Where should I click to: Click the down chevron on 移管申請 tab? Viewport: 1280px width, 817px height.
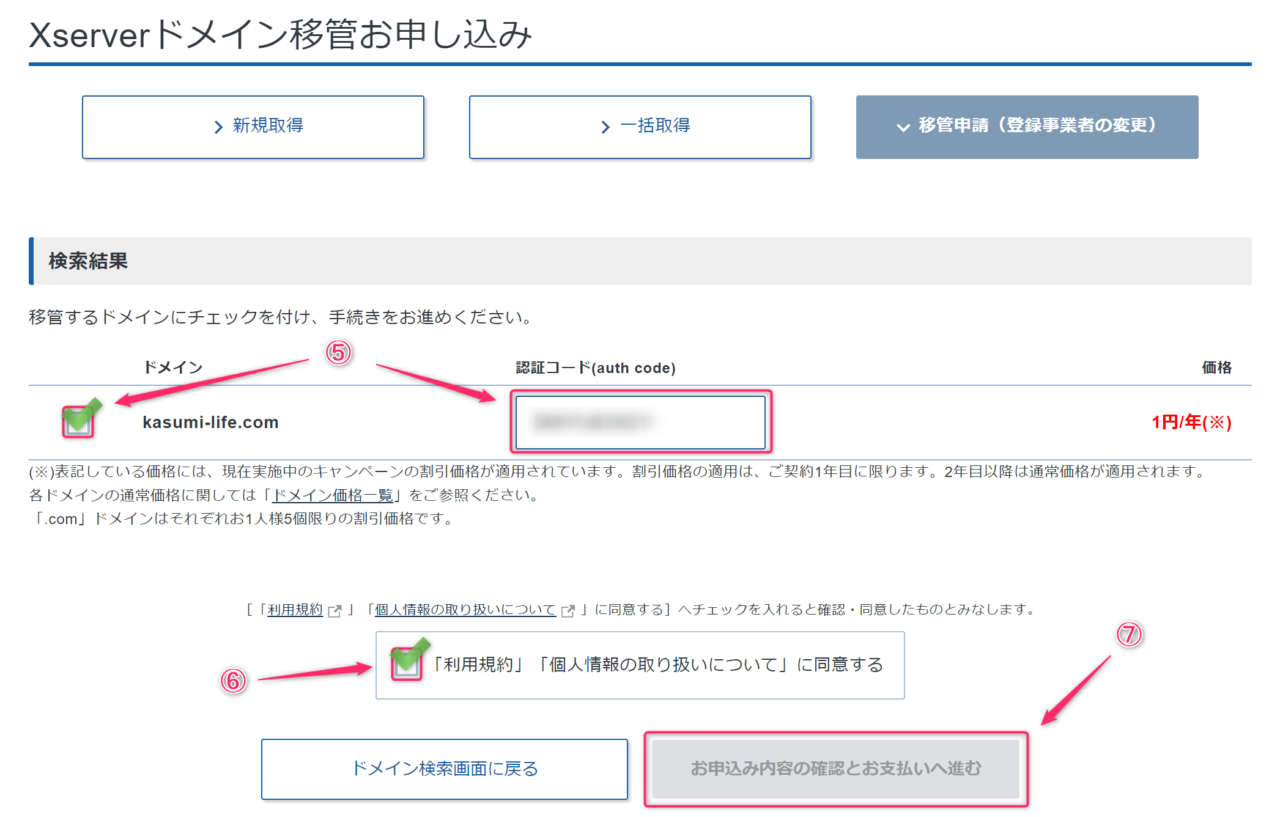[902, 127]
